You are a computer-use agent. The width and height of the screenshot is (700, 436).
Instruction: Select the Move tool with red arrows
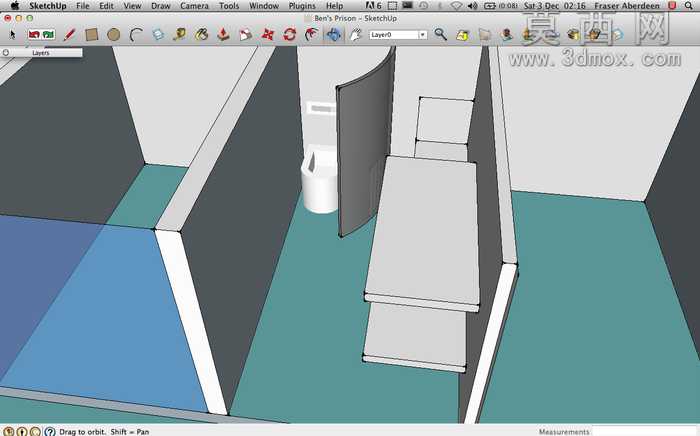click(x=267, y=34)
